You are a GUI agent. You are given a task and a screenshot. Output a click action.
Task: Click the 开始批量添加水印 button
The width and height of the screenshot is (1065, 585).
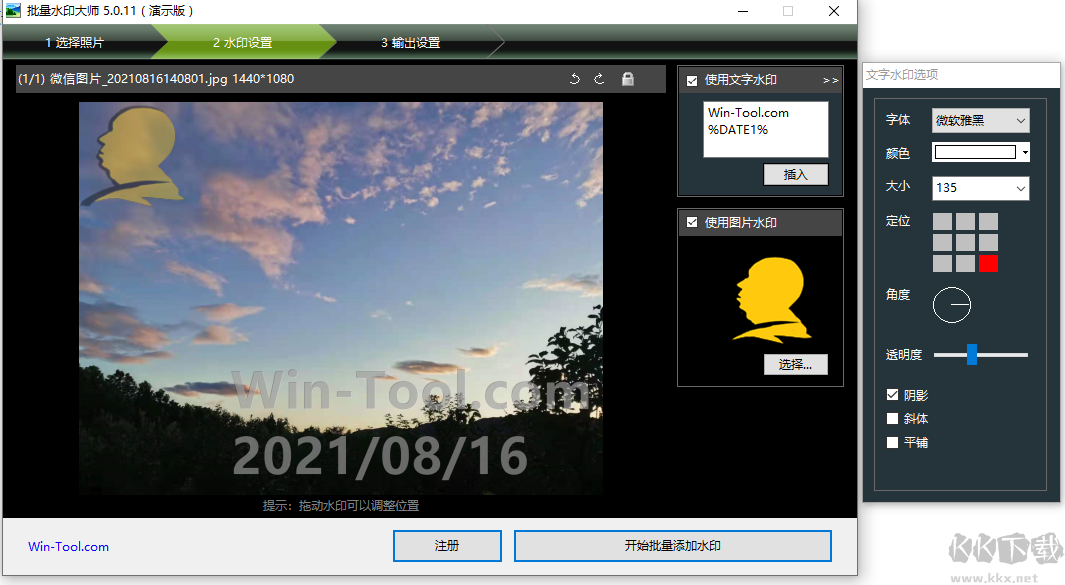tap(672, 546)
